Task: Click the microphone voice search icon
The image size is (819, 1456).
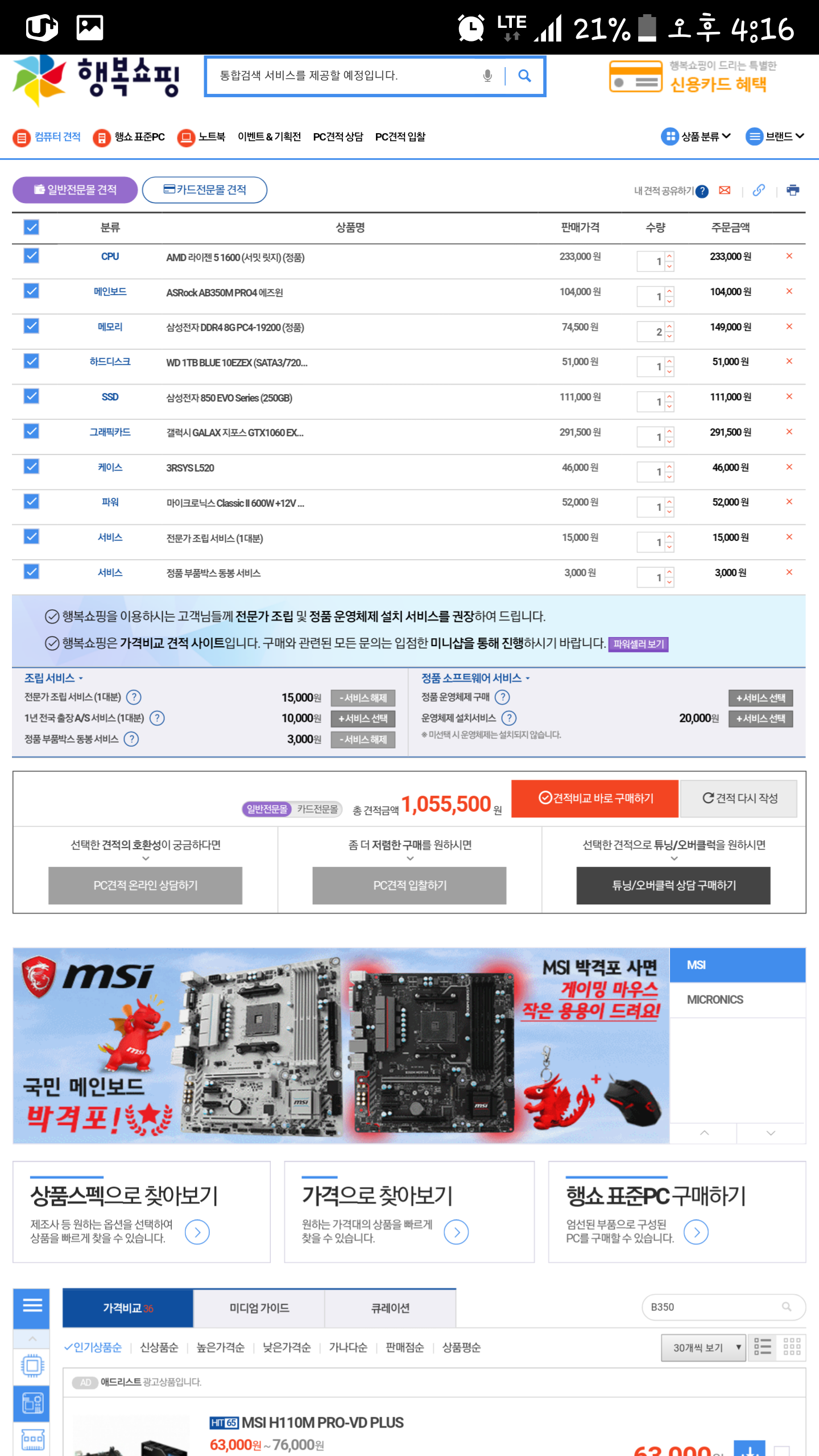Action: point(487,76)
